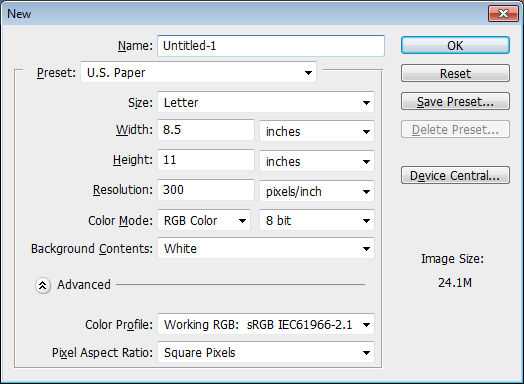Change Width units dropdown from inches
The image size is (524, 384).
pyautogui.click(x=317, y=131)
